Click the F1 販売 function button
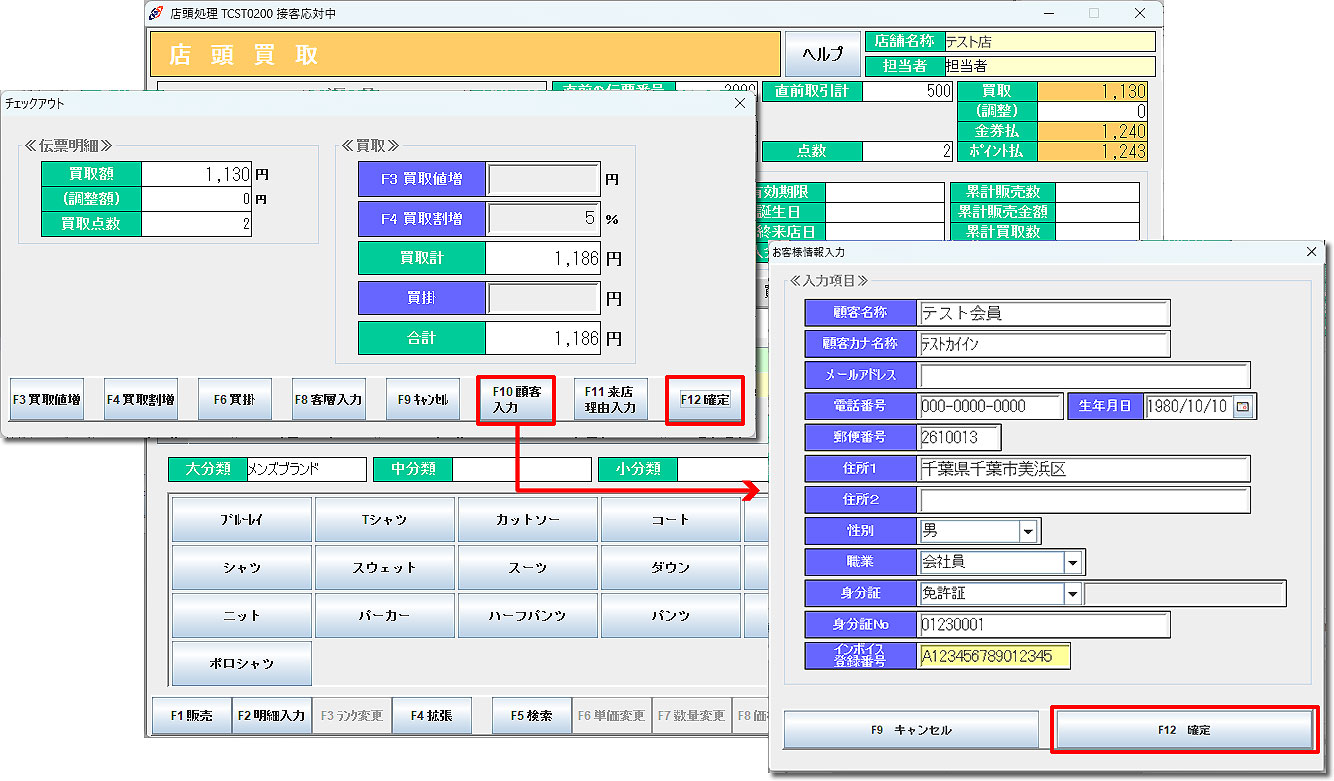Viewport: 1334px width, 781px height. [191, 716]
